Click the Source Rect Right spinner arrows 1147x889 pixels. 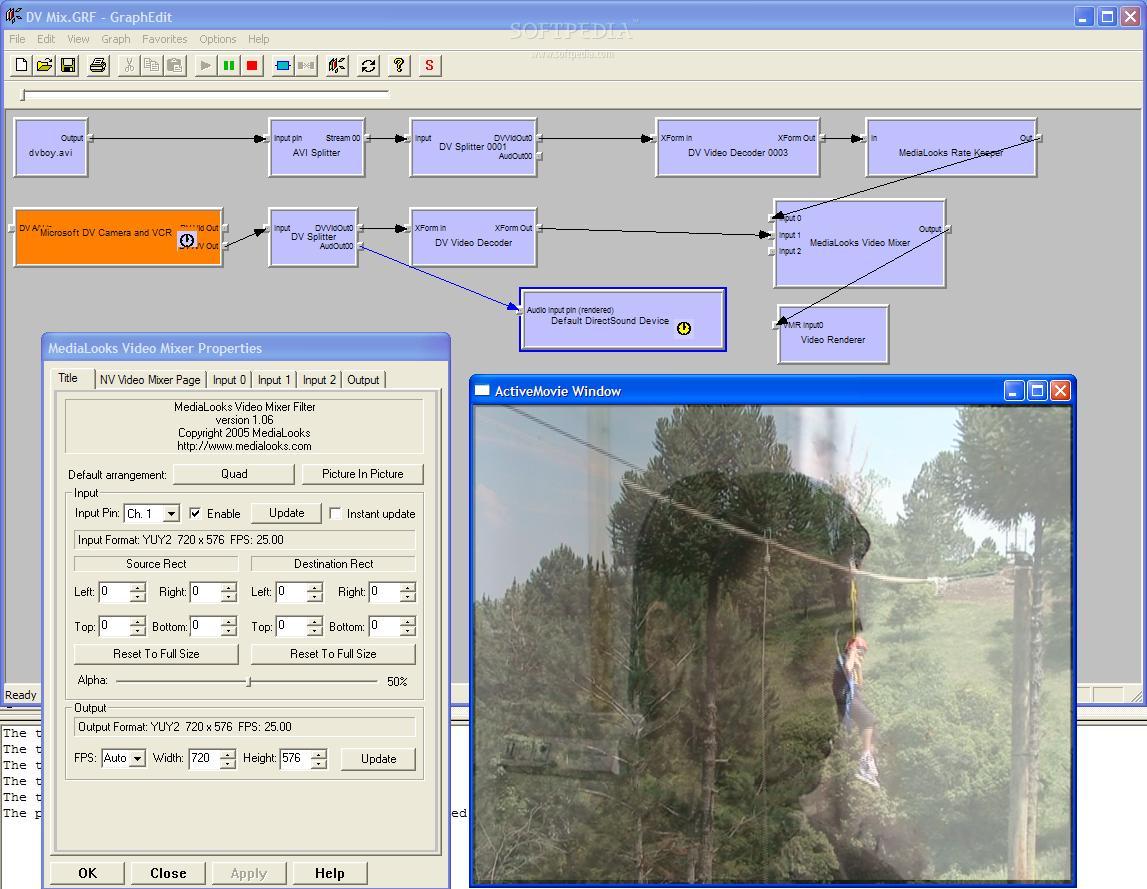[228, 592]
